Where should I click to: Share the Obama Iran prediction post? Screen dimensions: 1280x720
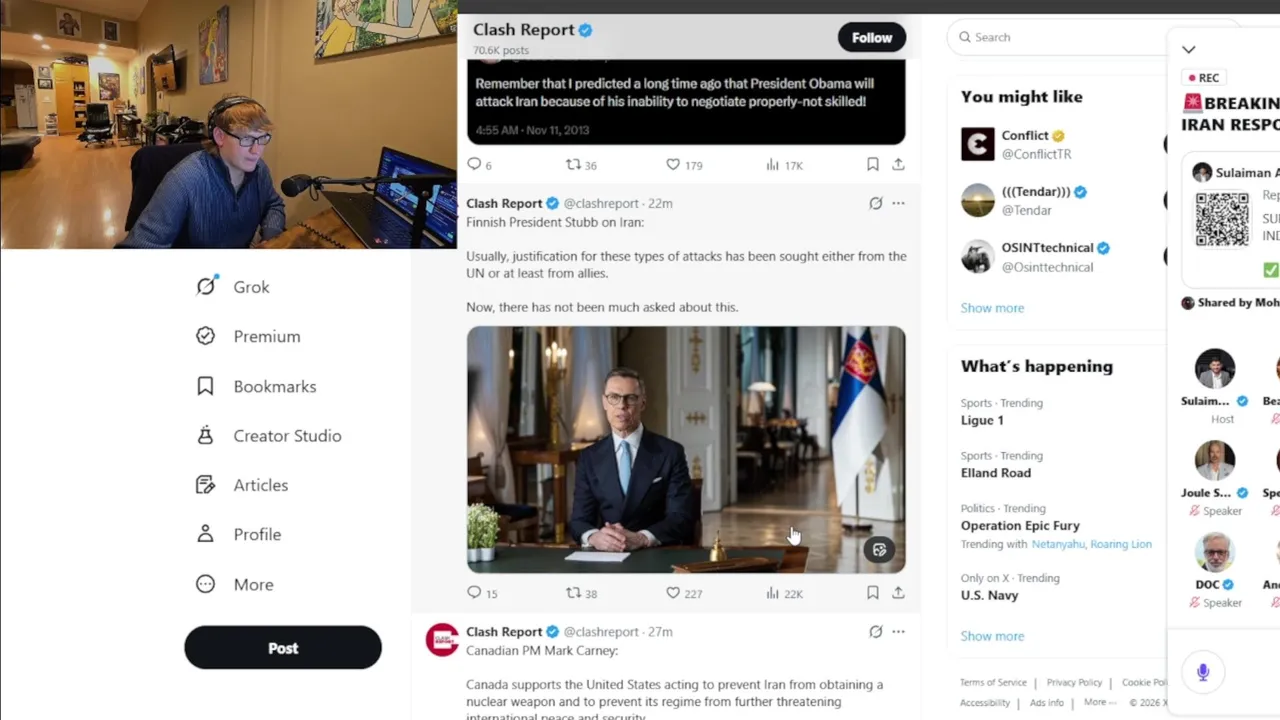point(898,164)
